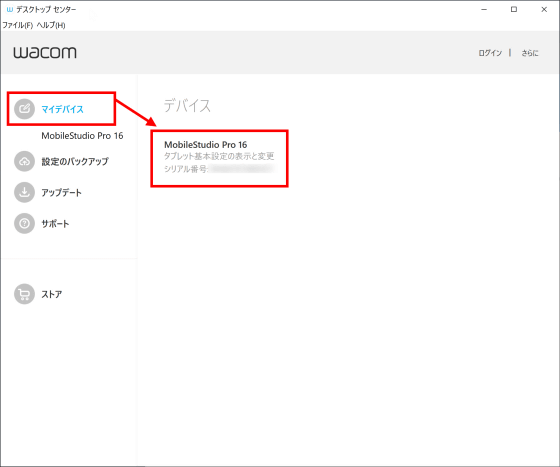Select マイデバイス in the sidebar
This screenshot has height=467, width=560.
click(x=62, y=109)
